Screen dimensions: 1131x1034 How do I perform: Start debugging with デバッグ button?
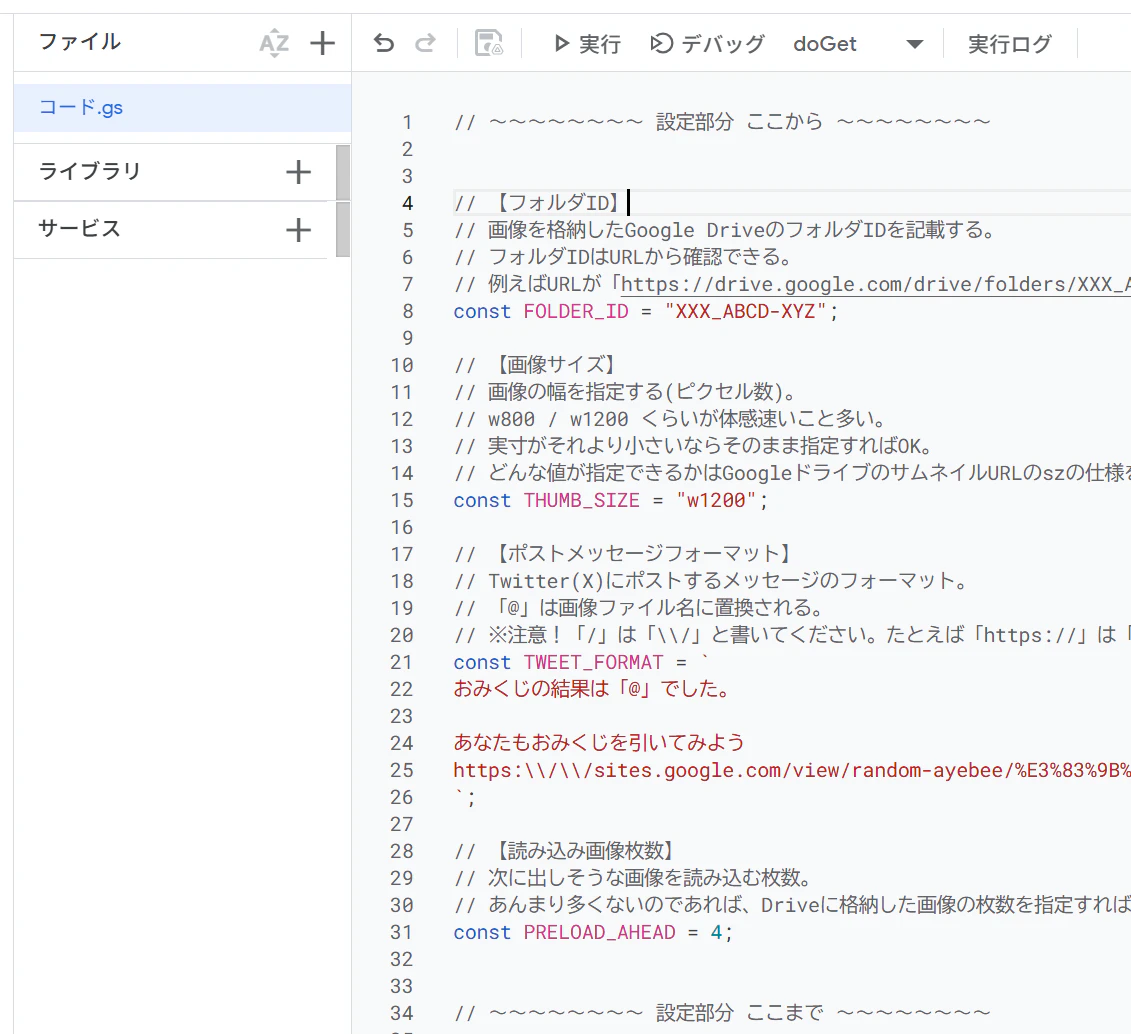coord(707,44)
